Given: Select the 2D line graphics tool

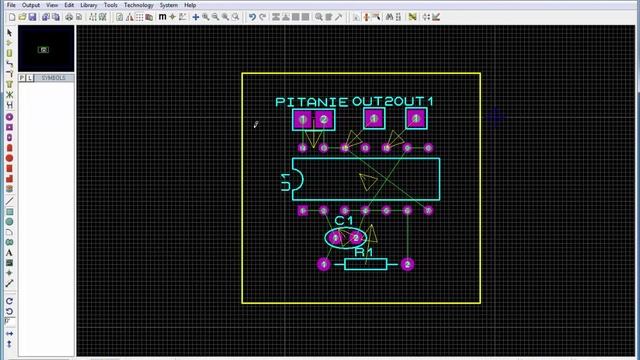Looking at the screenshot, I should point(9,201).
